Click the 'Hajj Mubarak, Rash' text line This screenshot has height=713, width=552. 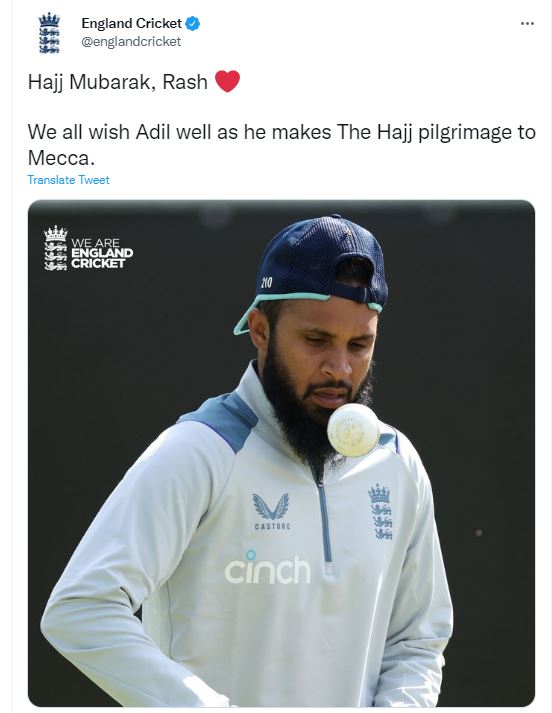coord(117,82)
